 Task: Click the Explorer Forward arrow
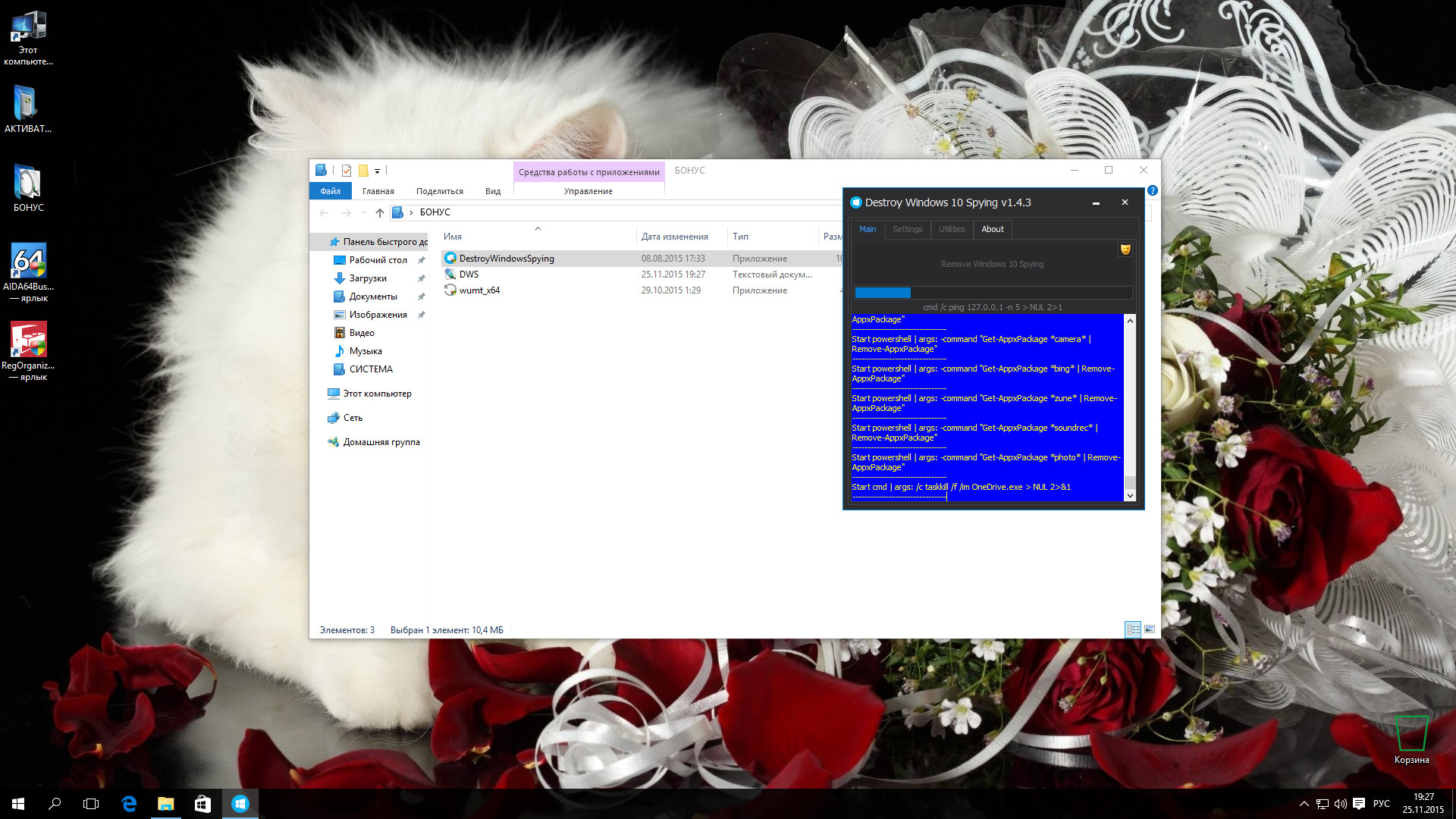[346, 212]
